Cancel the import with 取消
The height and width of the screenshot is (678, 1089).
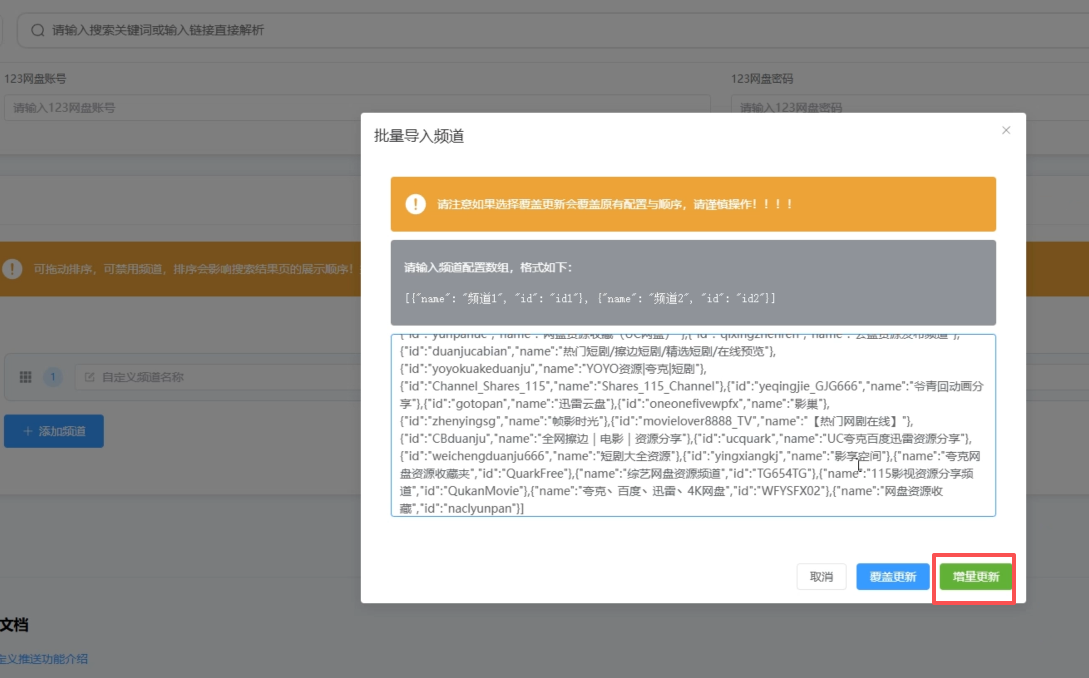point(821,577)
